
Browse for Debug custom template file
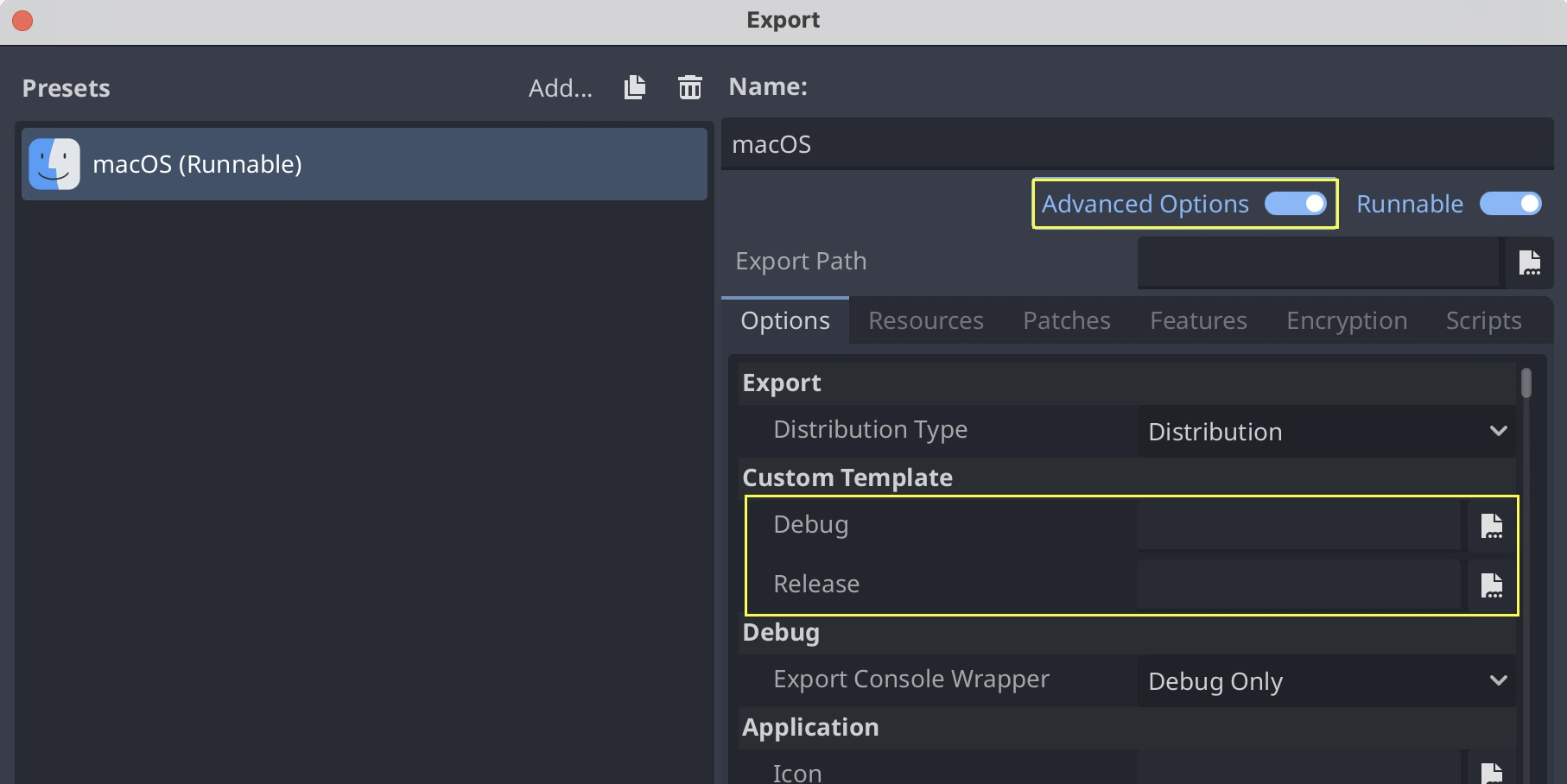coord(1491,526)
